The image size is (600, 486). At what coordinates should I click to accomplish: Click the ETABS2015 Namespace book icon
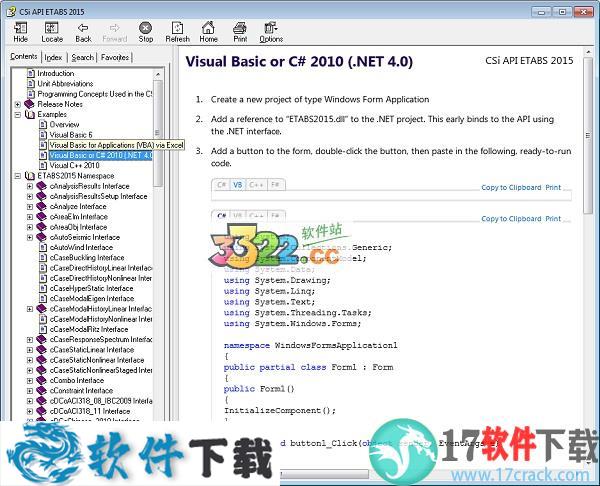coord(29,176)
